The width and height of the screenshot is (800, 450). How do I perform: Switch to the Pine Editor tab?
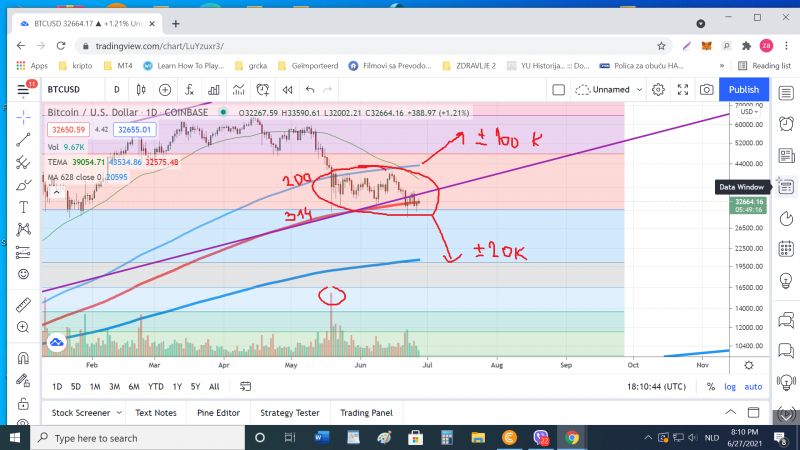click(218, 412)
